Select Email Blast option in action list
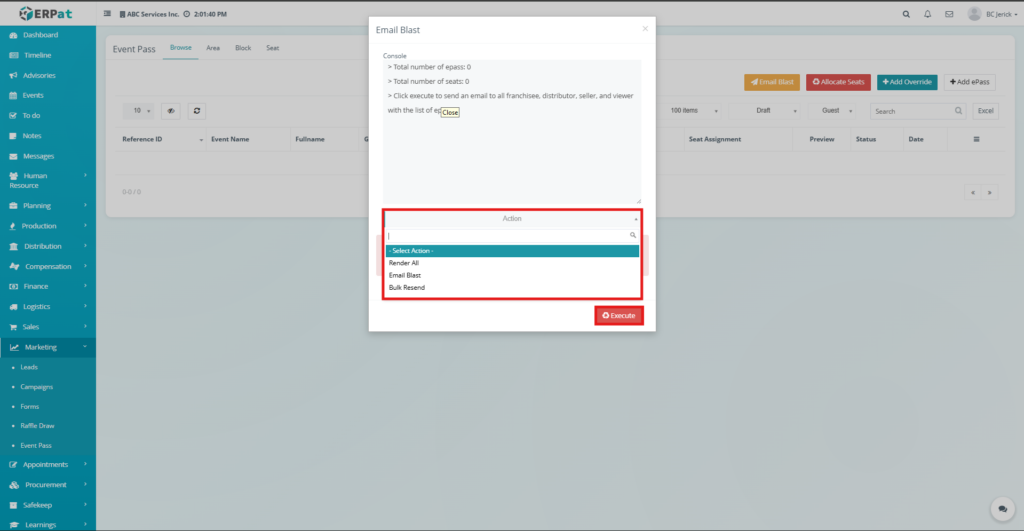This screenshot has height=531, width=1024. pyautogui.click(x=405, y=275)
